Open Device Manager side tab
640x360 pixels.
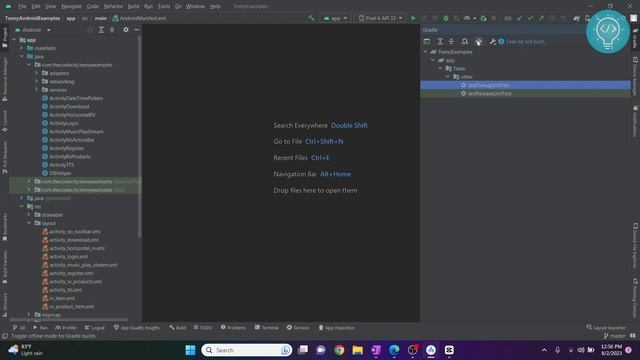tap(635, 76)
